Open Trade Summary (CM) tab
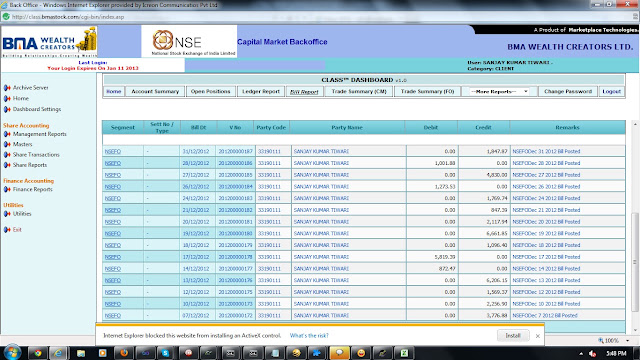 coord(359,91)
